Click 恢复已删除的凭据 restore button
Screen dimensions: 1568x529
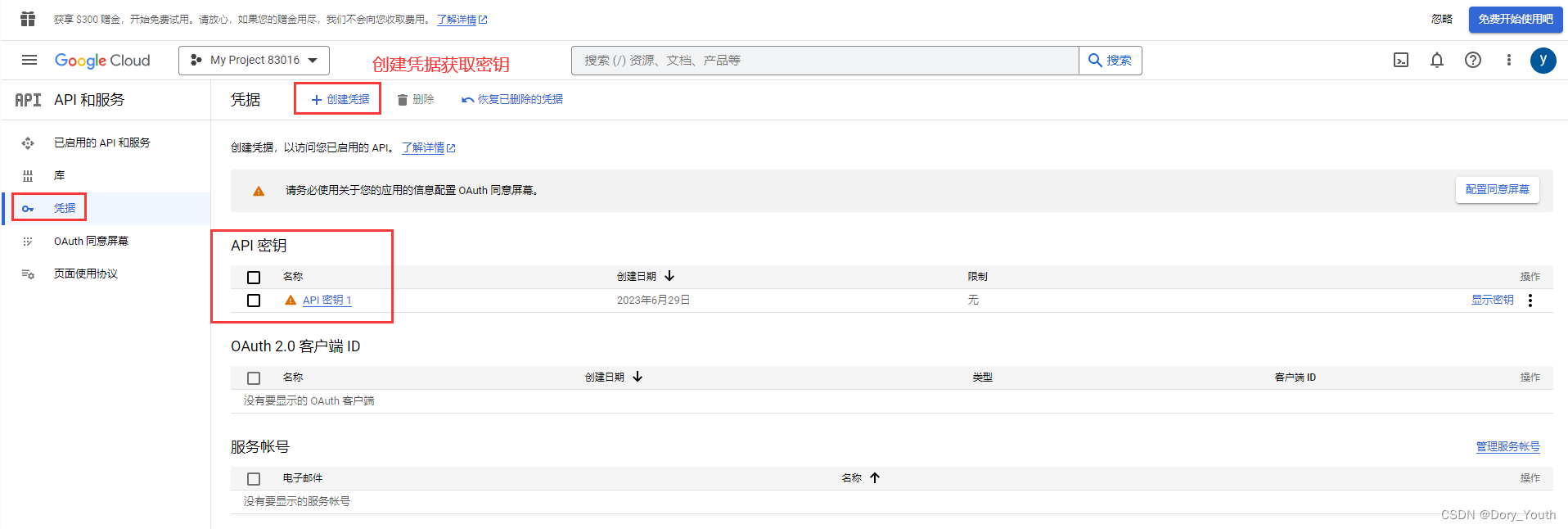point(512,99)
